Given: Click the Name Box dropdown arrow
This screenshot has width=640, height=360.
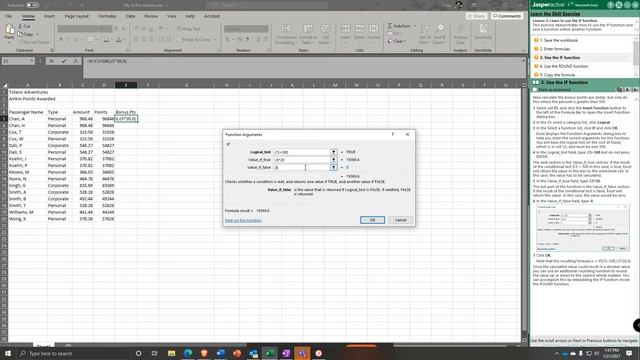Looking at the screenshot, I should point(31,61).
